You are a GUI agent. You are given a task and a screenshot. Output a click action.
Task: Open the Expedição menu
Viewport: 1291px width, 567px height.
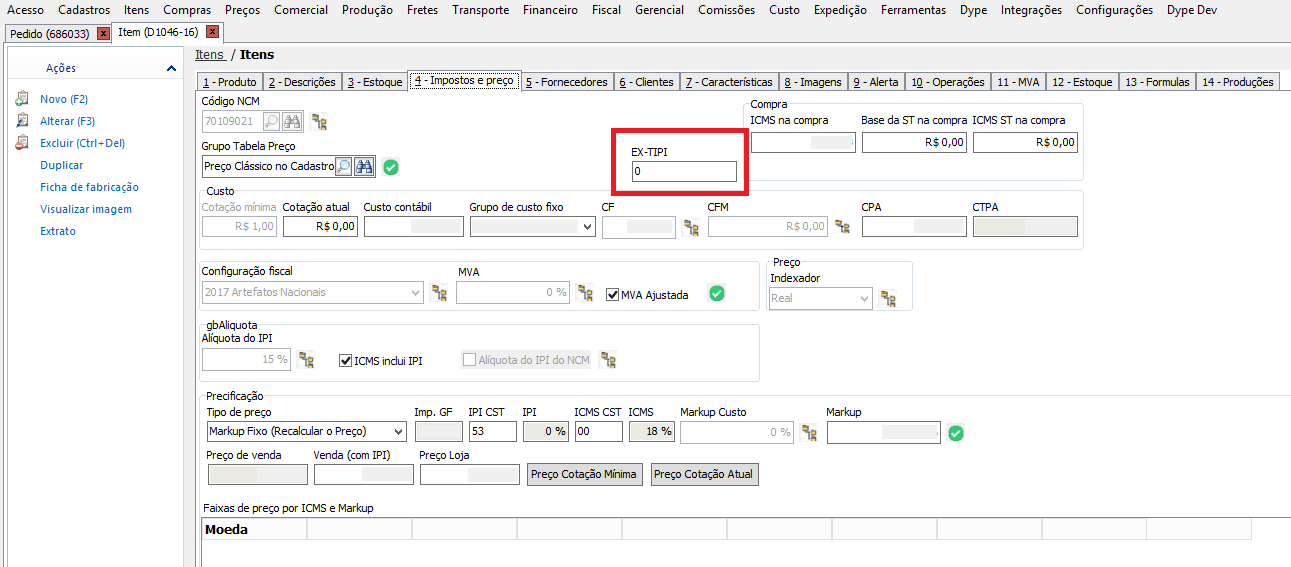click(x=840, y=10)
